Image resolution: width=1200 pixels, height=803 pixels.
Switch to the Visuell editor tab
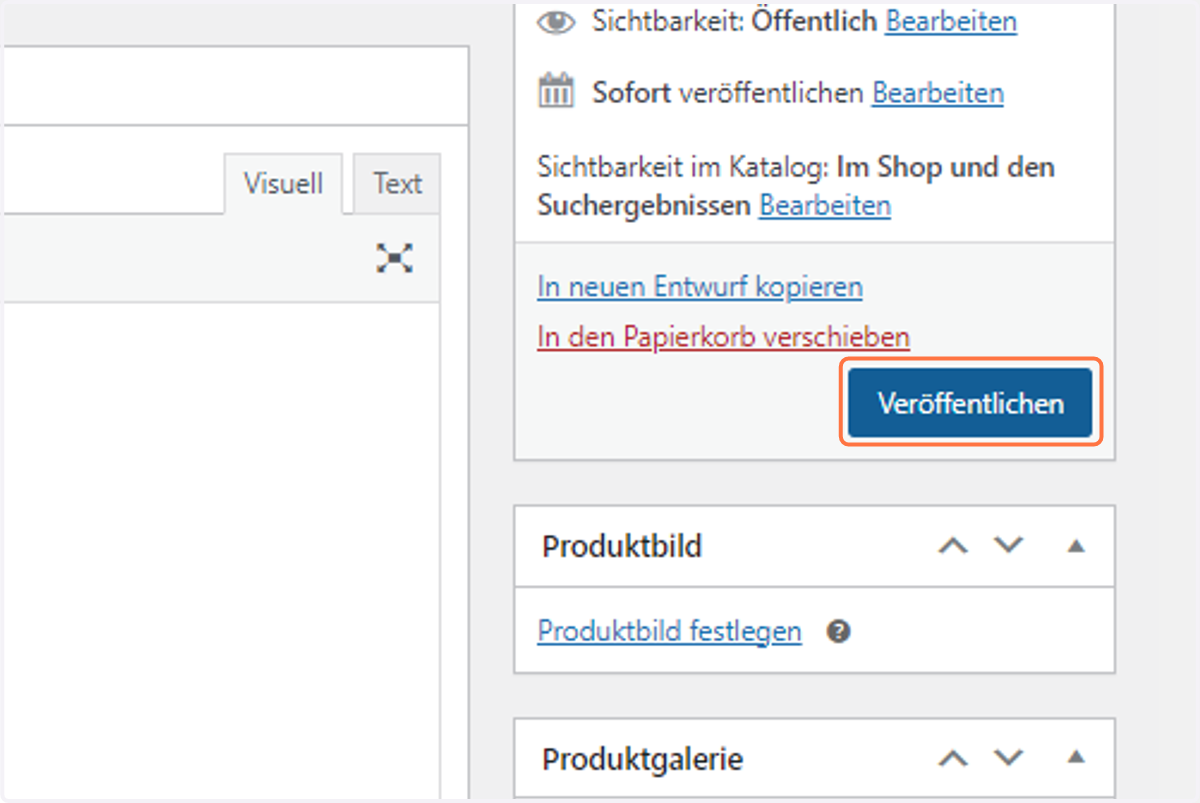[283, 184]
